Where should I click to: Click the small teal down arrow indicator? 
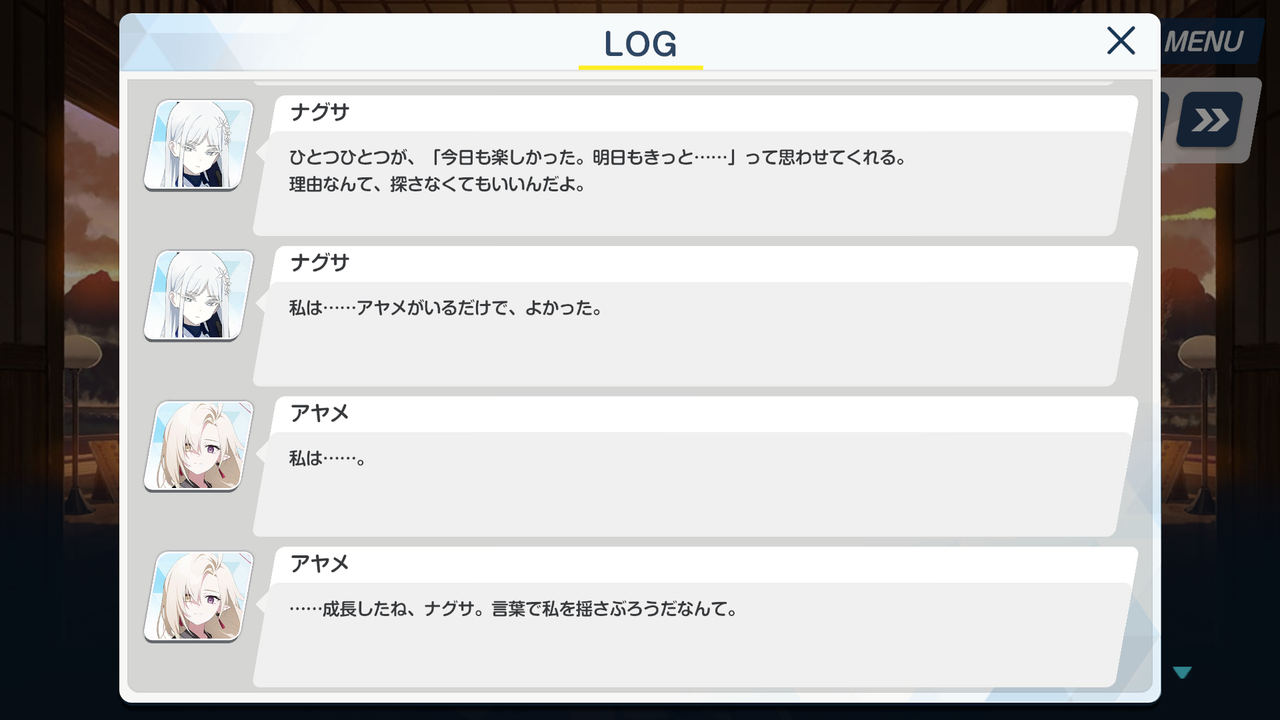pos(1182,673)
